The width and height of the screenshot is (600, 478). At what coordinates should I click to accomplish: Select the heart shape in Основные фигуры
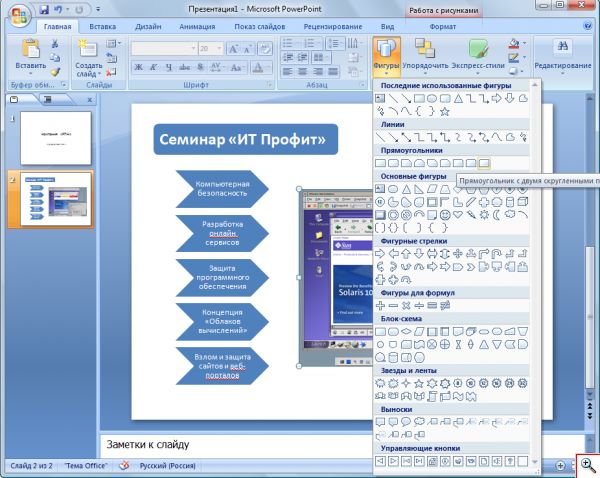(x=458, y=215)
